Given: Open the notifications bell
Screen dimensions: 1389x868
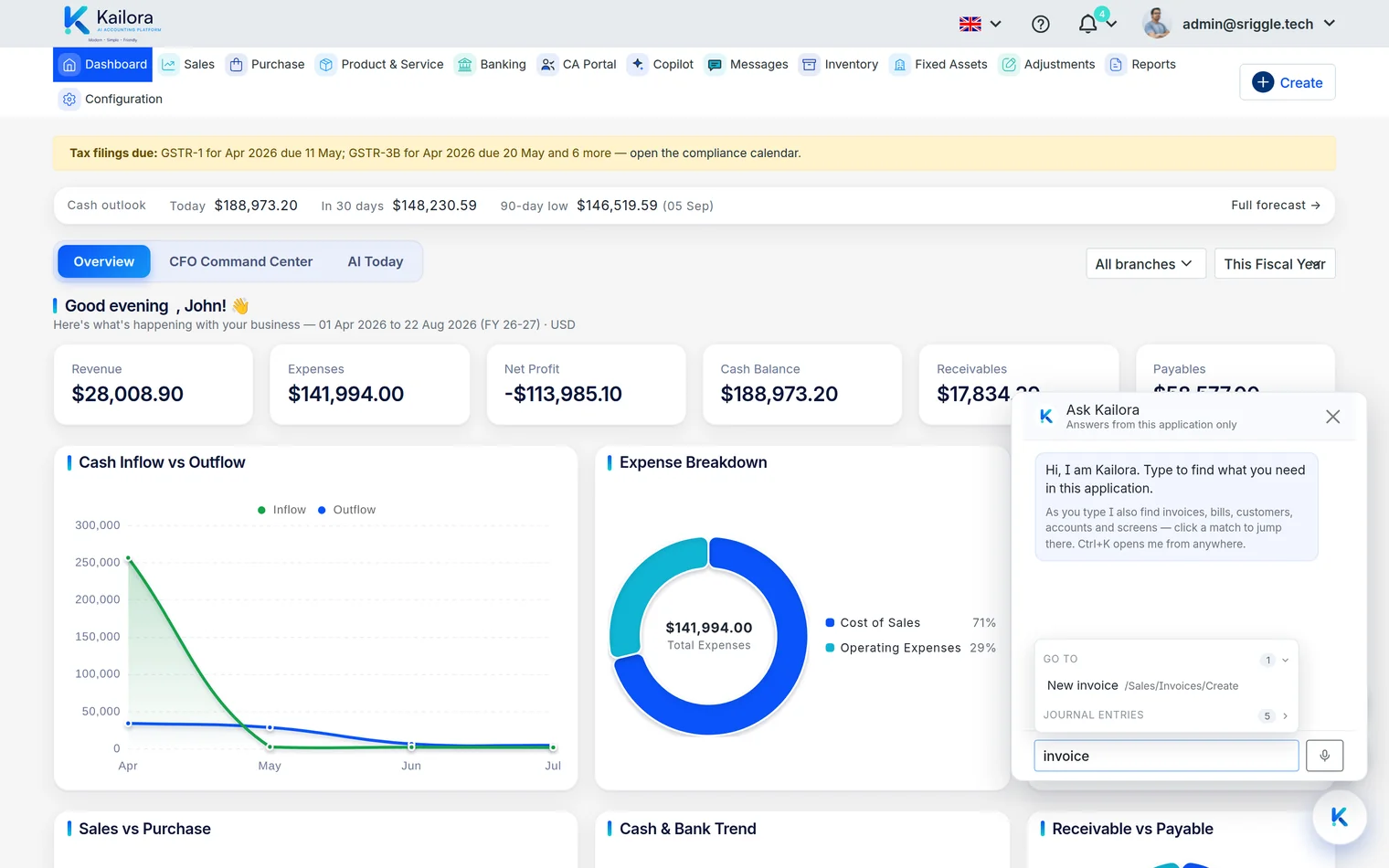Looking at the screenshot, I should tap(1087, 24).
